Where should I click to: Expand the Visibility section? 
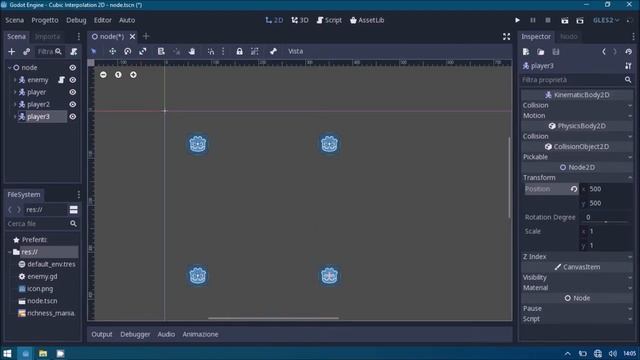(x=578, y=278)
